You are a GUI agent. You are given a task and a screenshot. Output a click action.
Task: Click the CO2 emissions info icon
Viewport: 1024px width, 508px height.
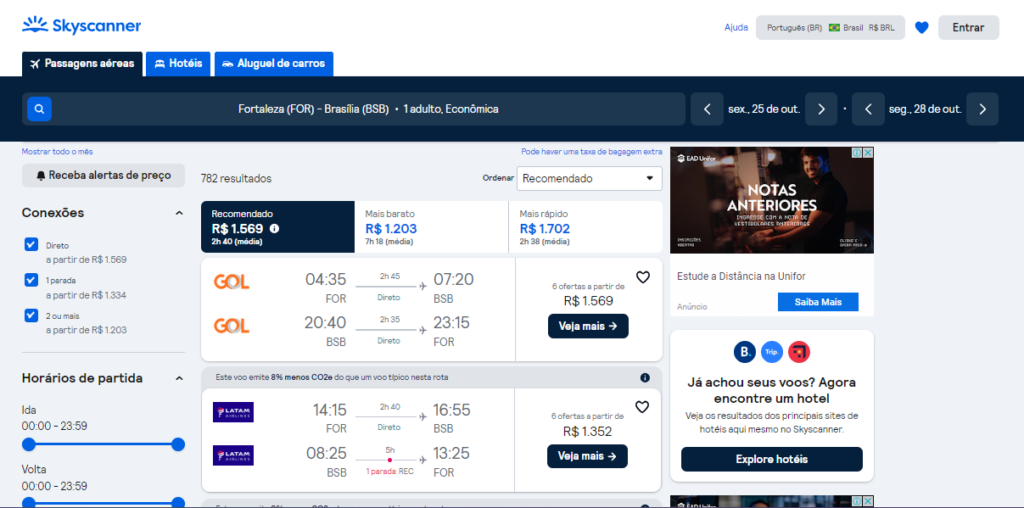click(x=645, y=378)
